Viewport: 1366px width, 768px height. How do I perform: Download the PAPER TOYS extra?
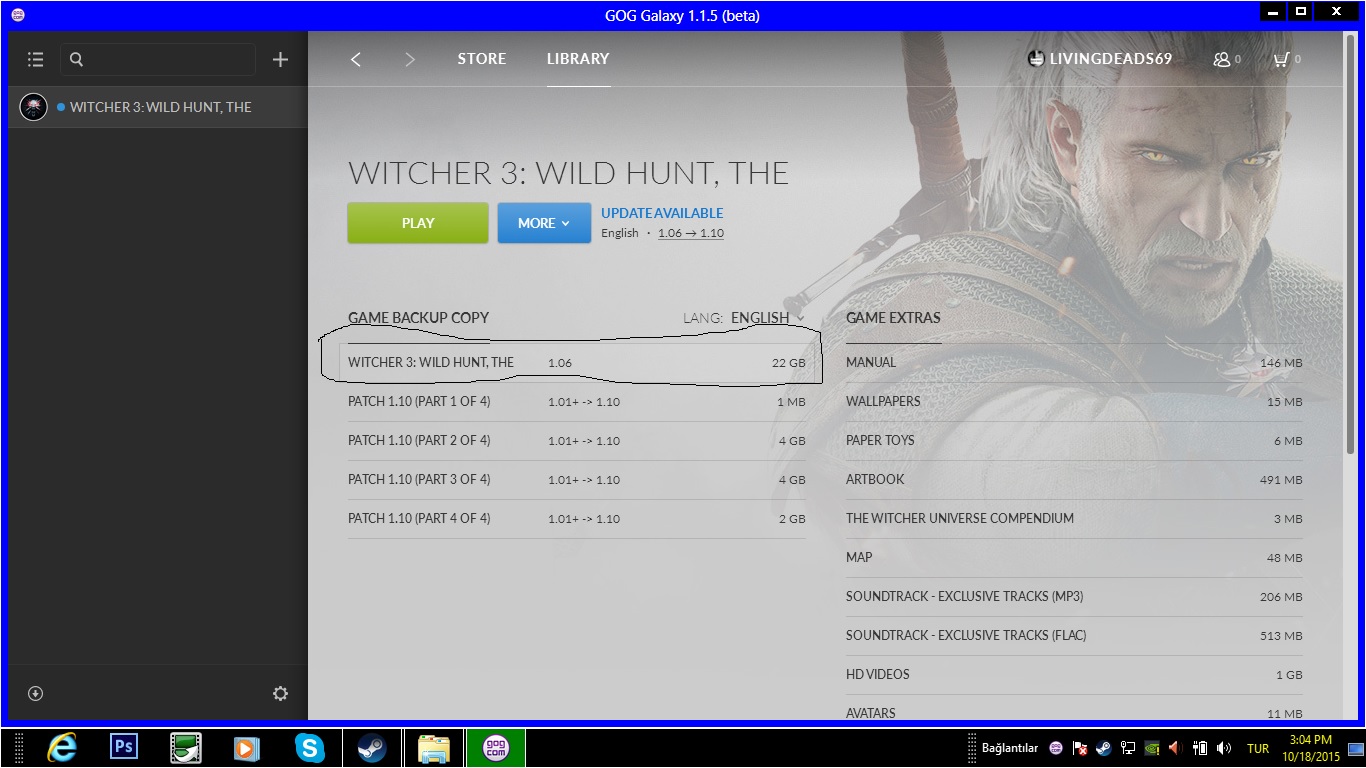[1074, 441]
